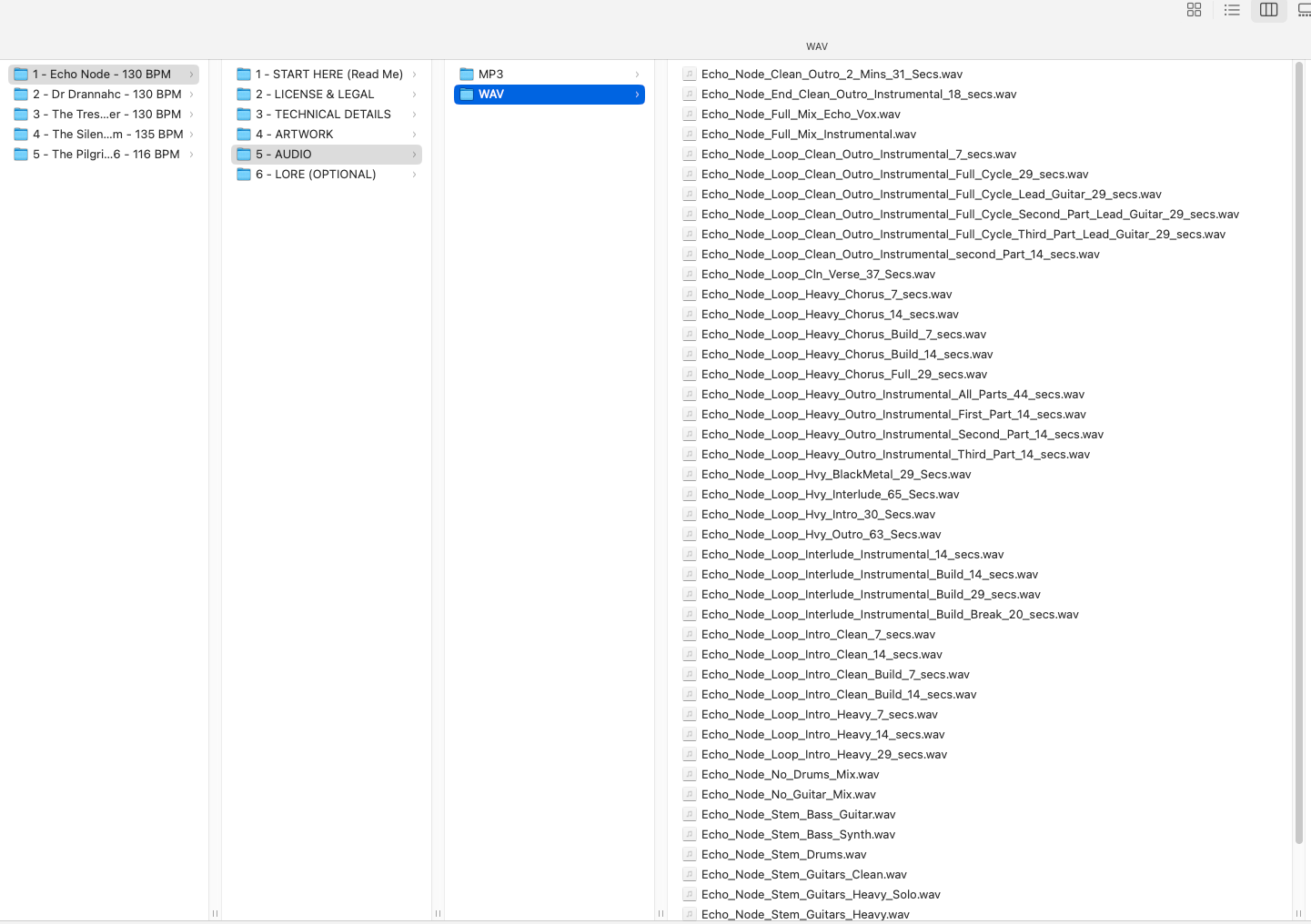Click the Echo_Node_Full_Mix_Instrumental.wav file icon
This screenshot has height=924, width=1311.
[x=690, y=135]
